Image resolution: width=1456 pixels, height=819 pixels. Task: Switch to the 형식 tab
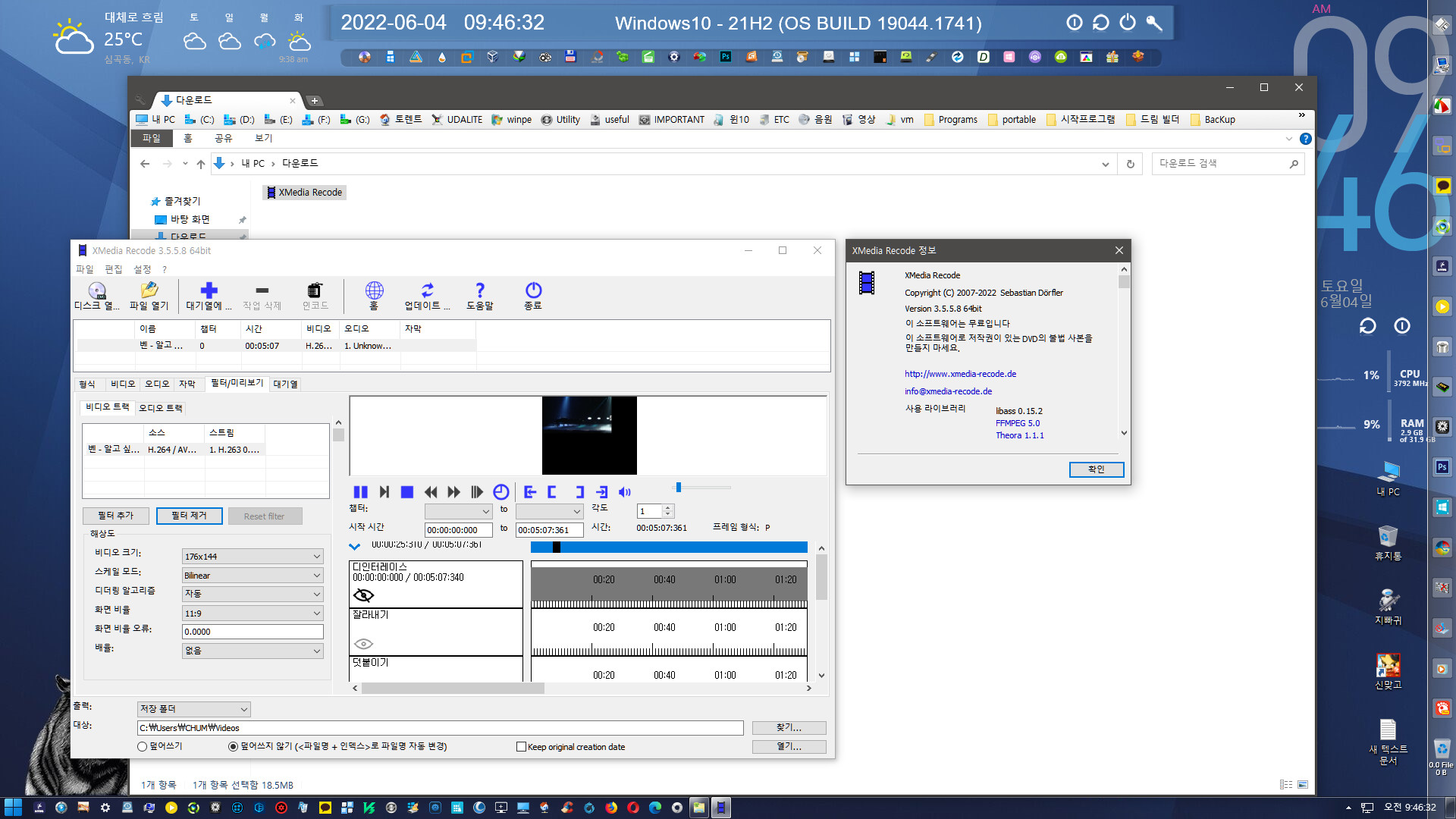point(87,384)
